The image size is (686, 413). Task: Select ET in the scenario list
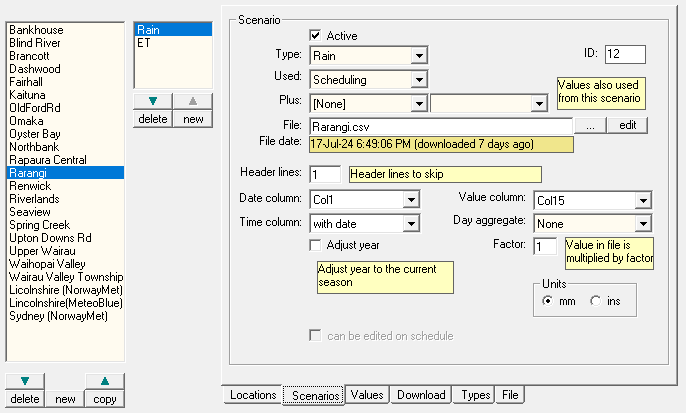click(144, 44)
